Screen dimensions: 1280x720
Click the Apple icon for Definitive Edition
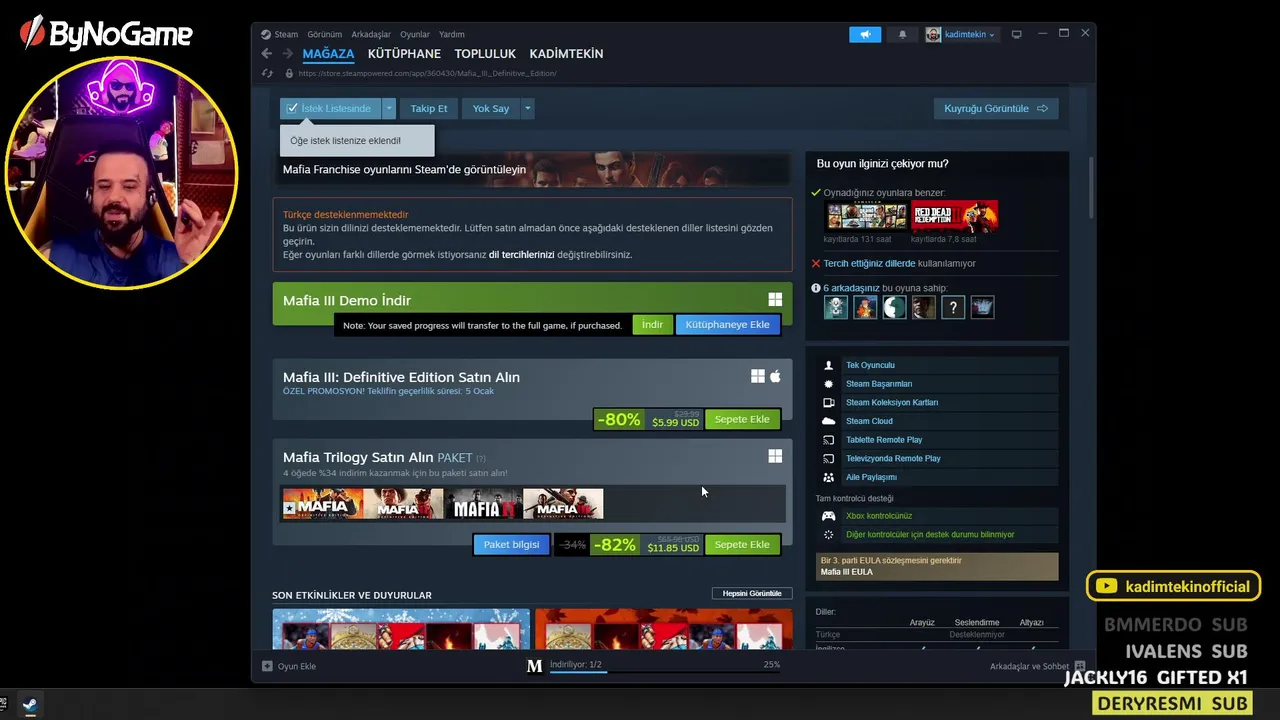point(775,376)
